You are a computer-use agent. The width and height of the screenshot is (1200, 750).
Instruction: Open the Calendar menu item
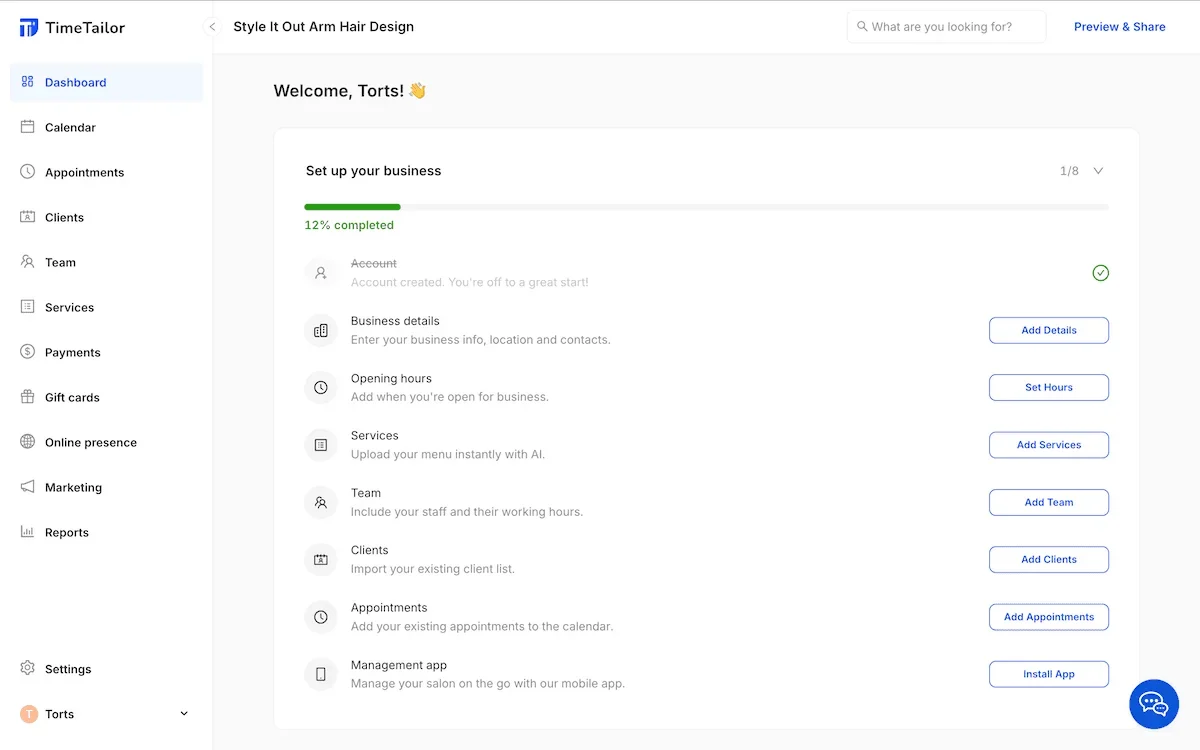(x=106, y=127)
